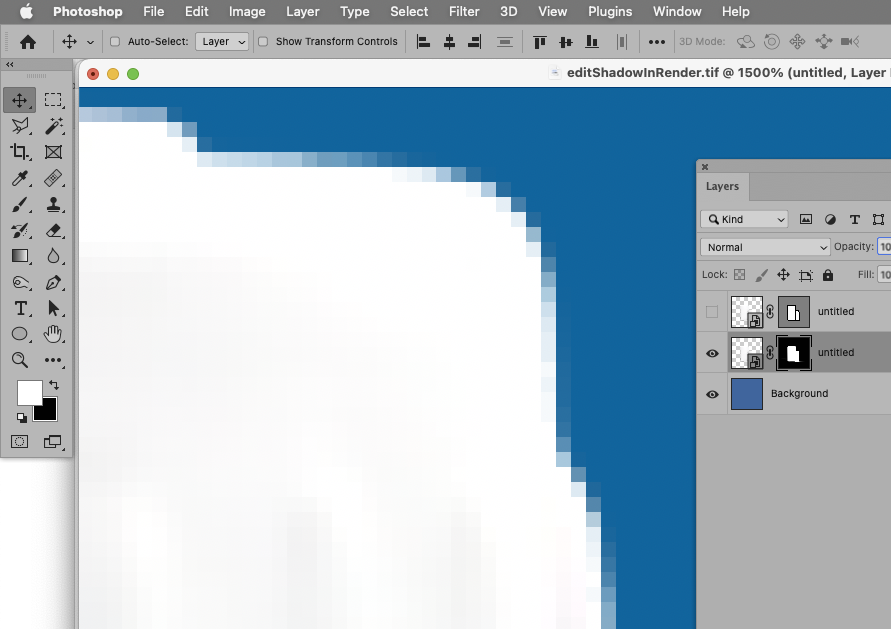Open the Kind filter dropdown in Layers
891x629 pixels.
pos(744,218)
